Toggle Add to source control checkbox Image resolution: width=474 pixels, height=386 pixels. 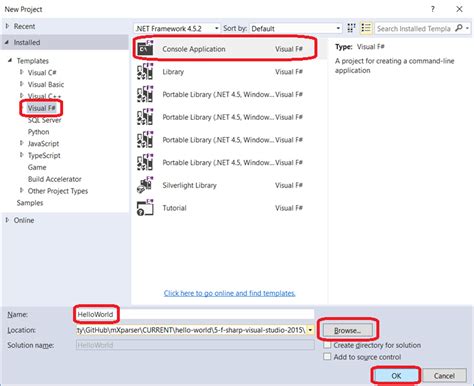pyautogui.click(x=327, y=357)
